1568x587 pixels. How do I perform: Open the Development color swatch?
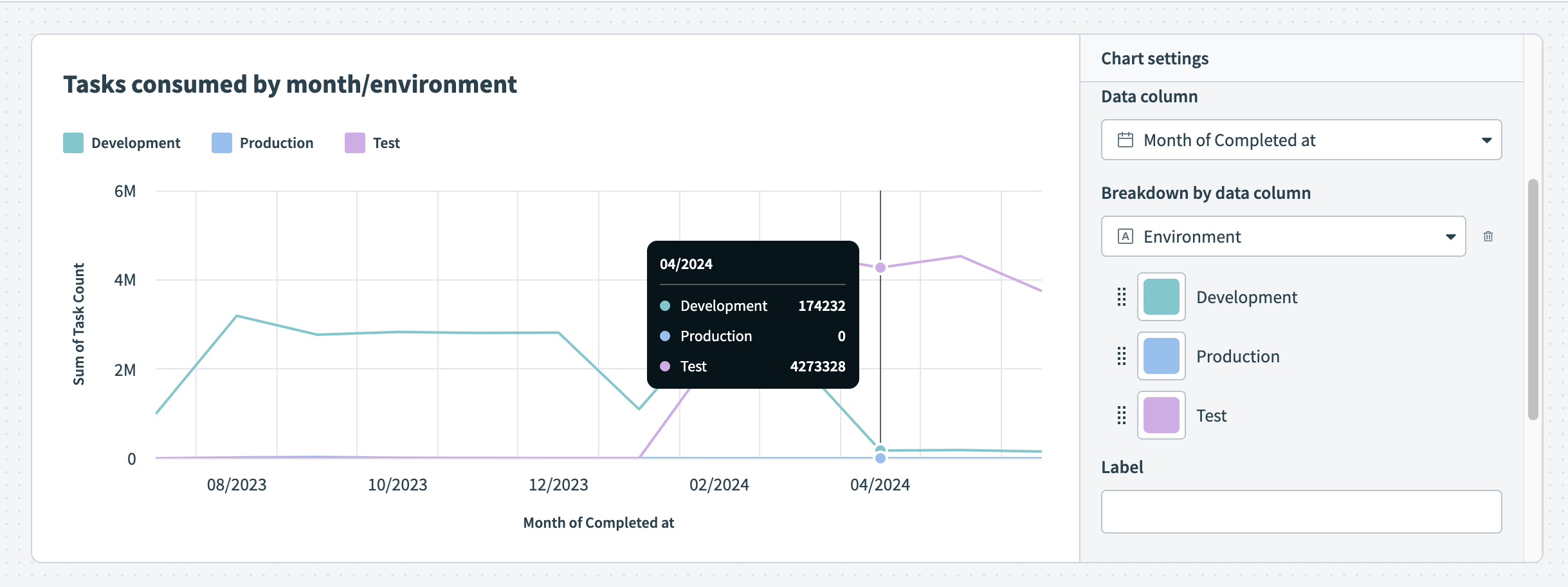point(1161,297)
